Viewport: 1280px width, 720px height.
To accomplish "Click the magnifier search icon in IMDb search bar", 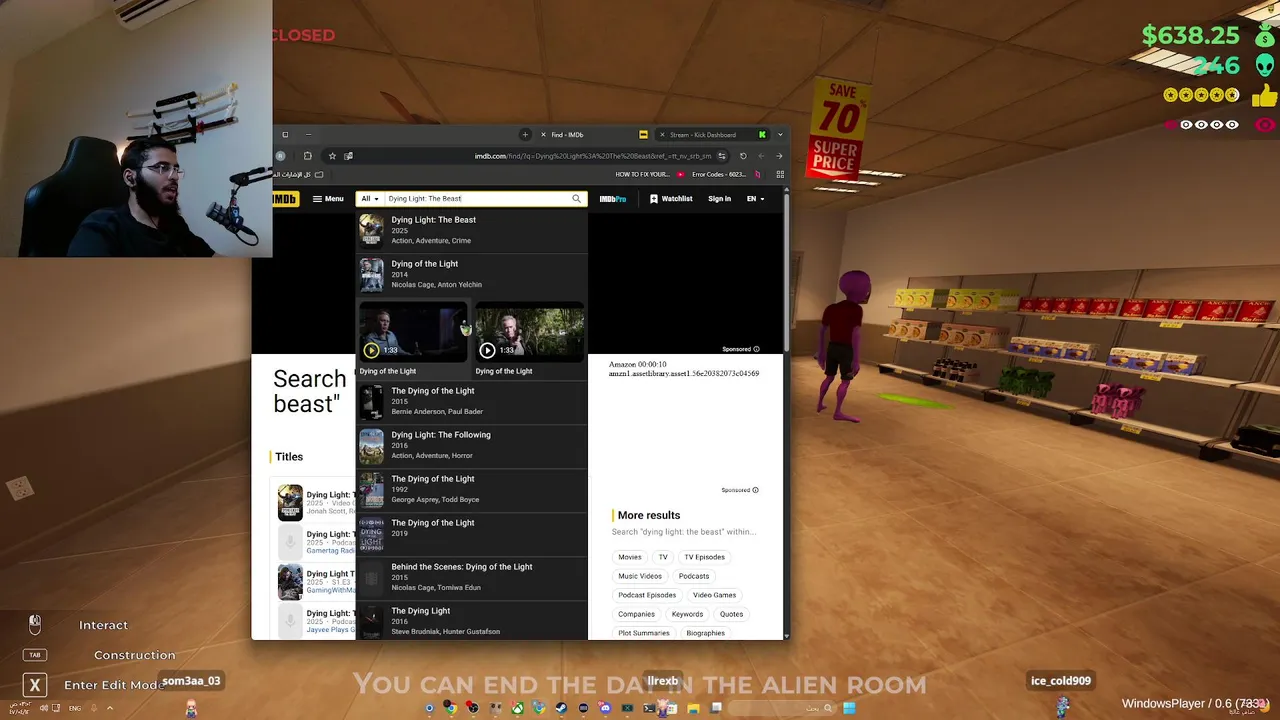I will pos(576,199).
